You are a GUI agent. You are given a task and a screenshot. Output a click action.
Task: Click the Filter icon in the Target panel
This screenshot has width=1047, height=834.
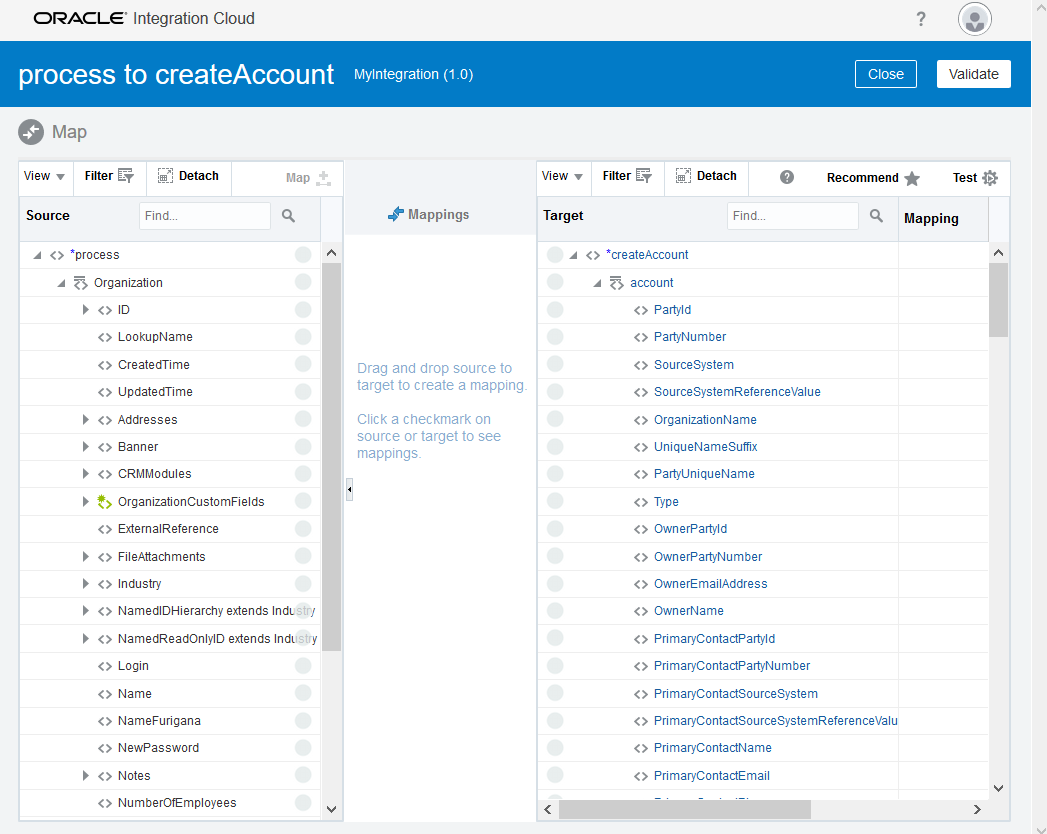[x=646, y=175]
